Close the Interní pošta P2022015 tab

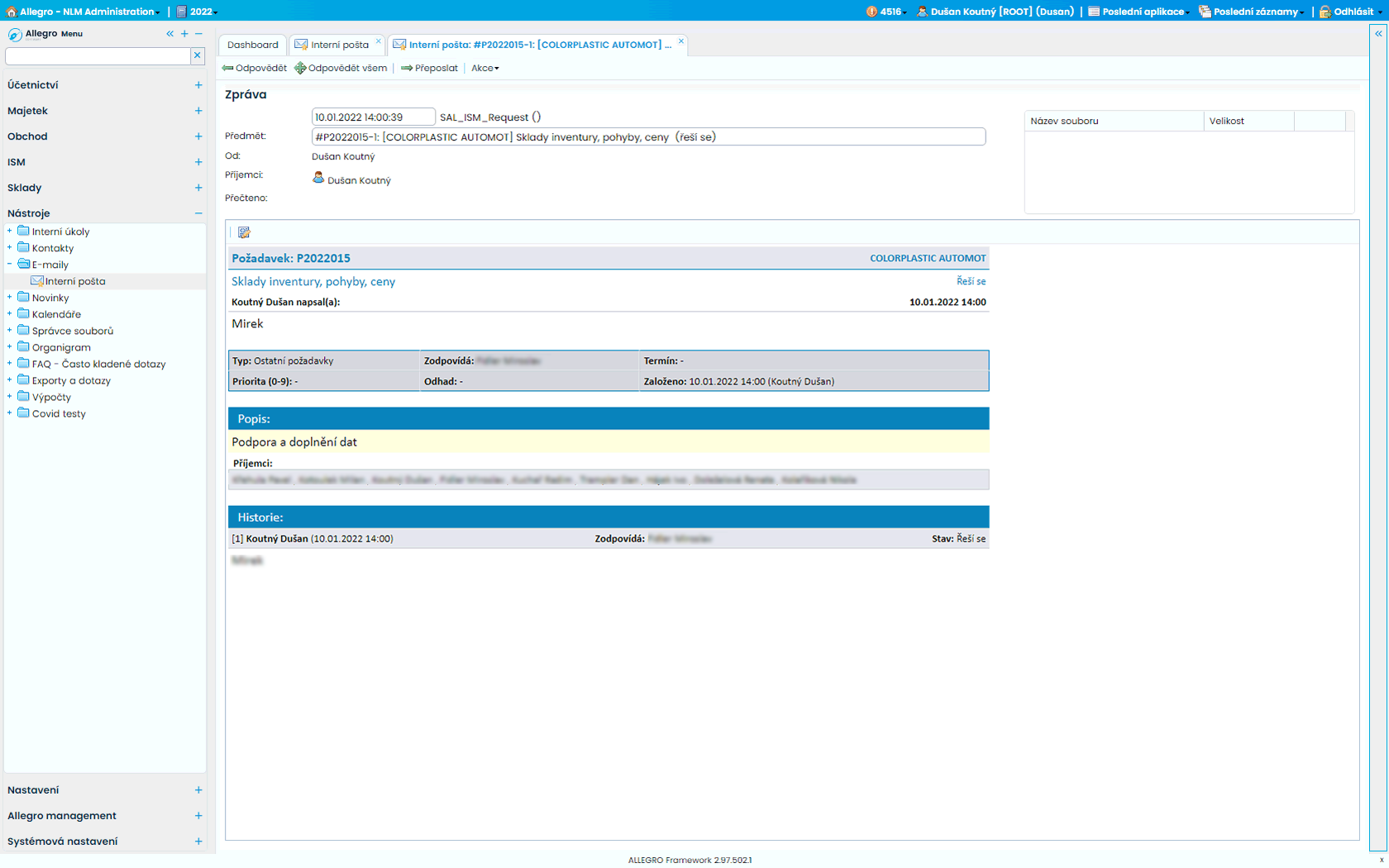click(x=681, y=41)
